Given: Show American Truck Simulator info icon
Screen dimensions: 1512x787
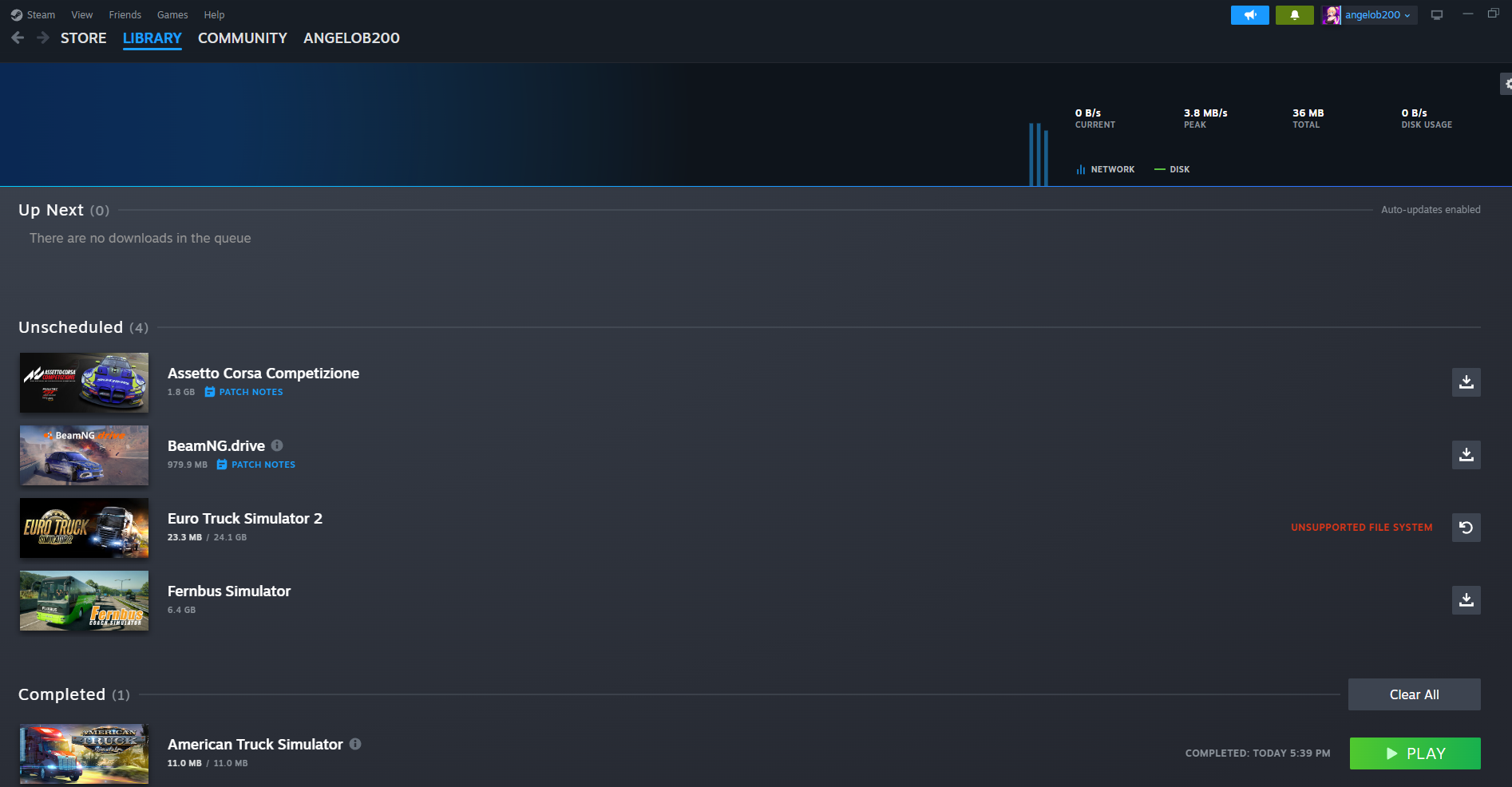Looking at the screenshot, I should (355, 744).
